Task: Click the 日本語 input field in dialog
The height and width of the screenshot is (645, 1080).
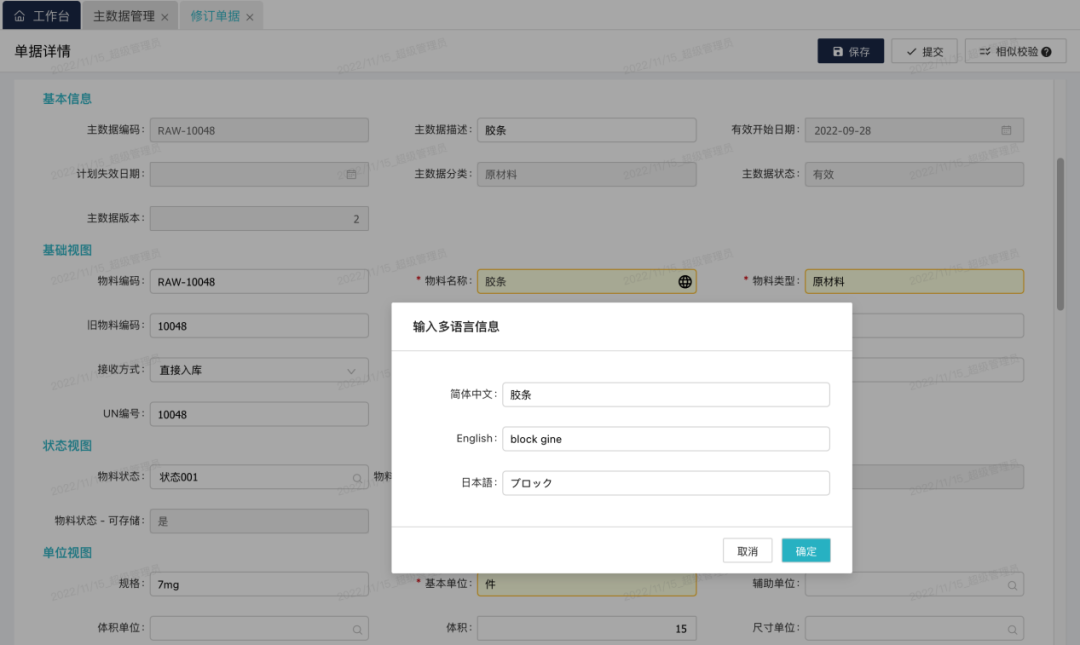Action: pyautogui.click(x=665, y=483)
